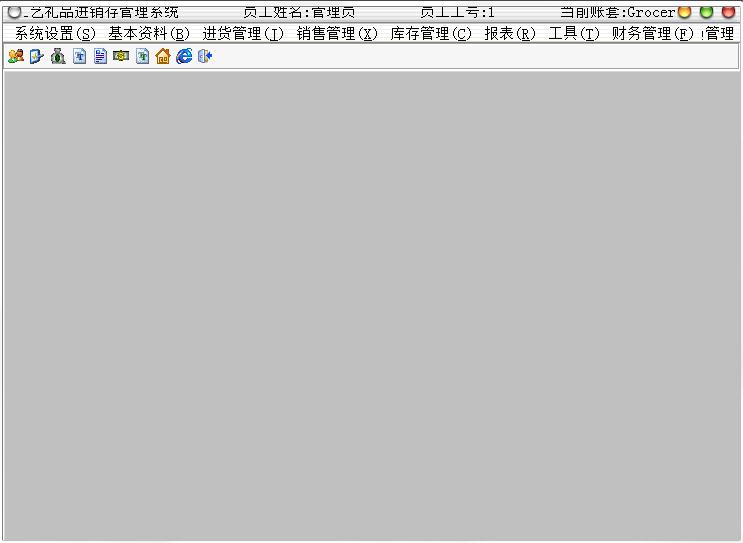Open the 进货管理(J) menu
The height and width of the screenshot is (543, 743).
pos(243,34)
